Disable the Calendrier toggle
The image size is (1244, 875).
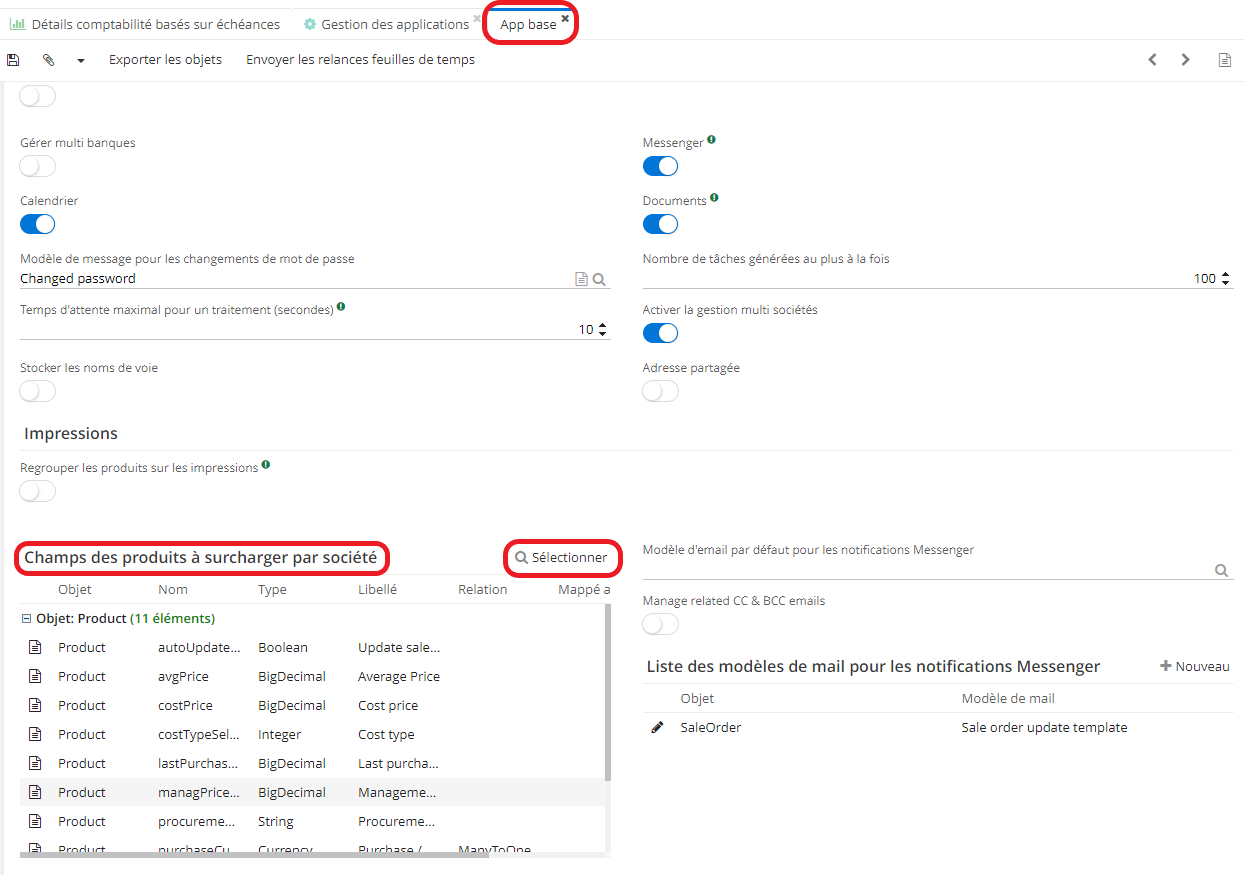[38, 224]
